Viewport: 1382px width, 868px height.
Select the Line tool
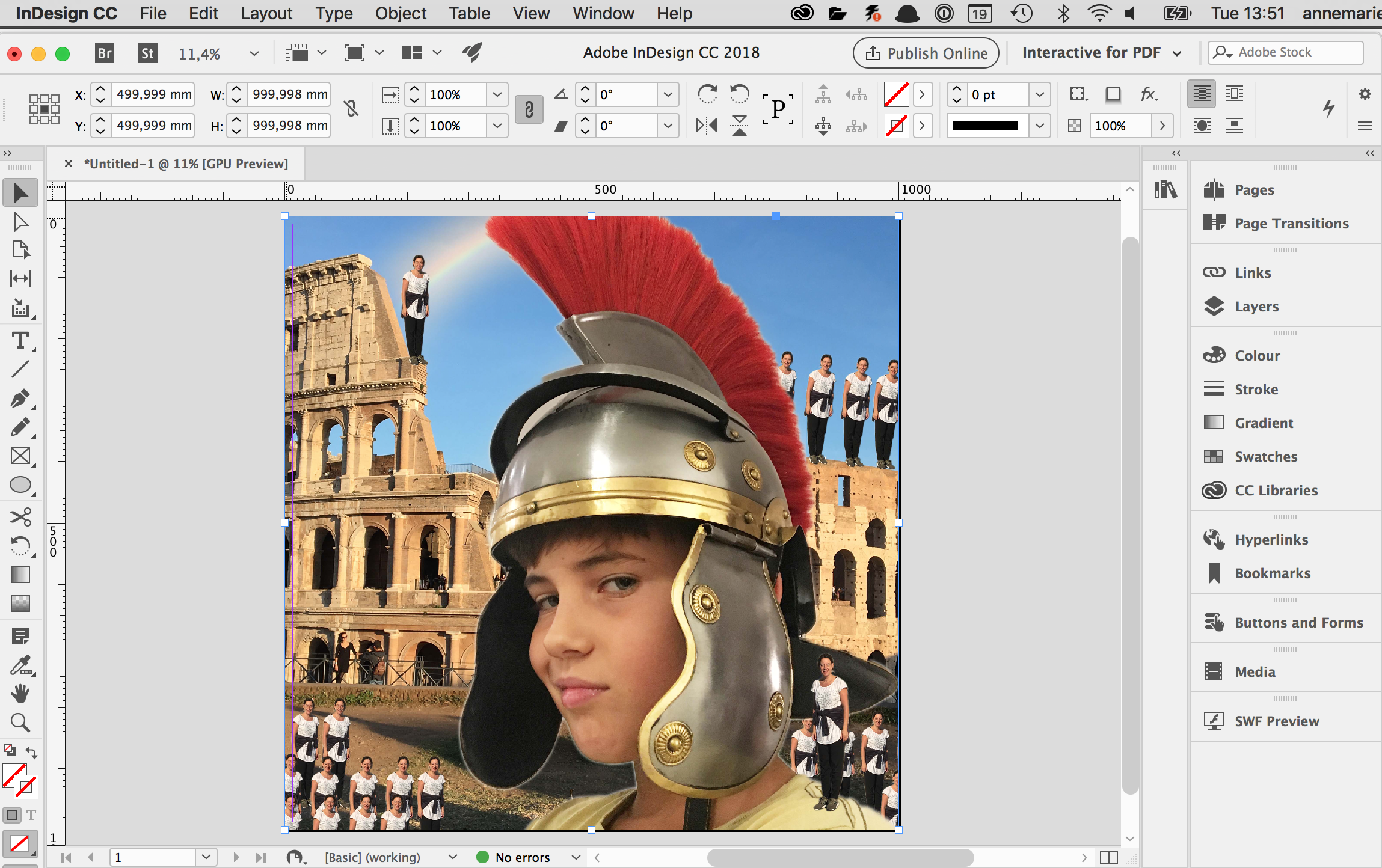[20, 369]
